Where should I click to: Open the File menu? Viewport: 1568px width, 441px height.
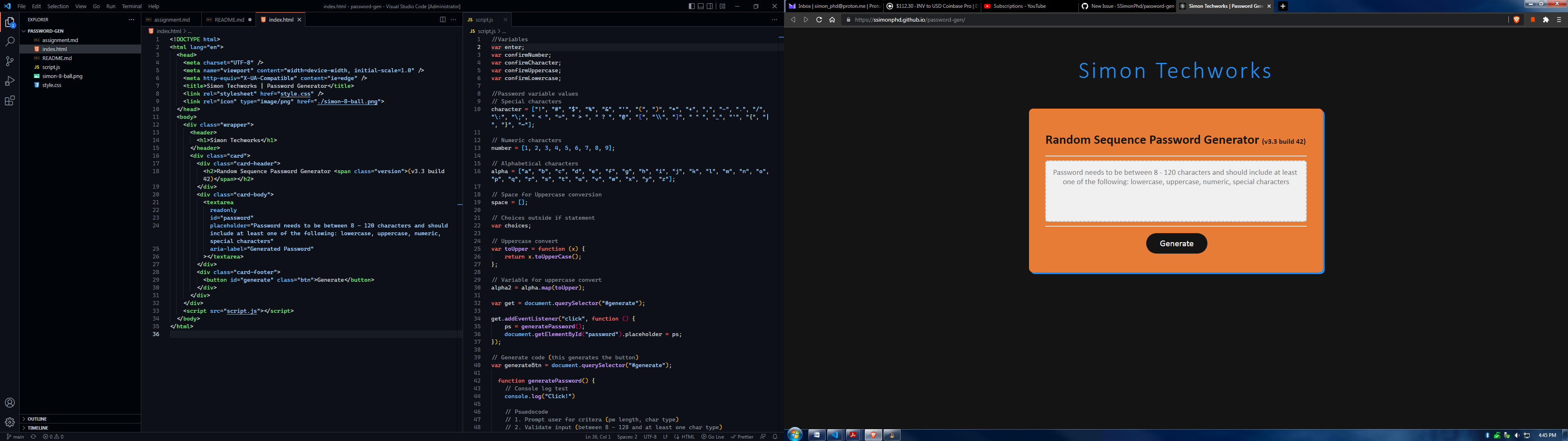[x=21, y=6]
